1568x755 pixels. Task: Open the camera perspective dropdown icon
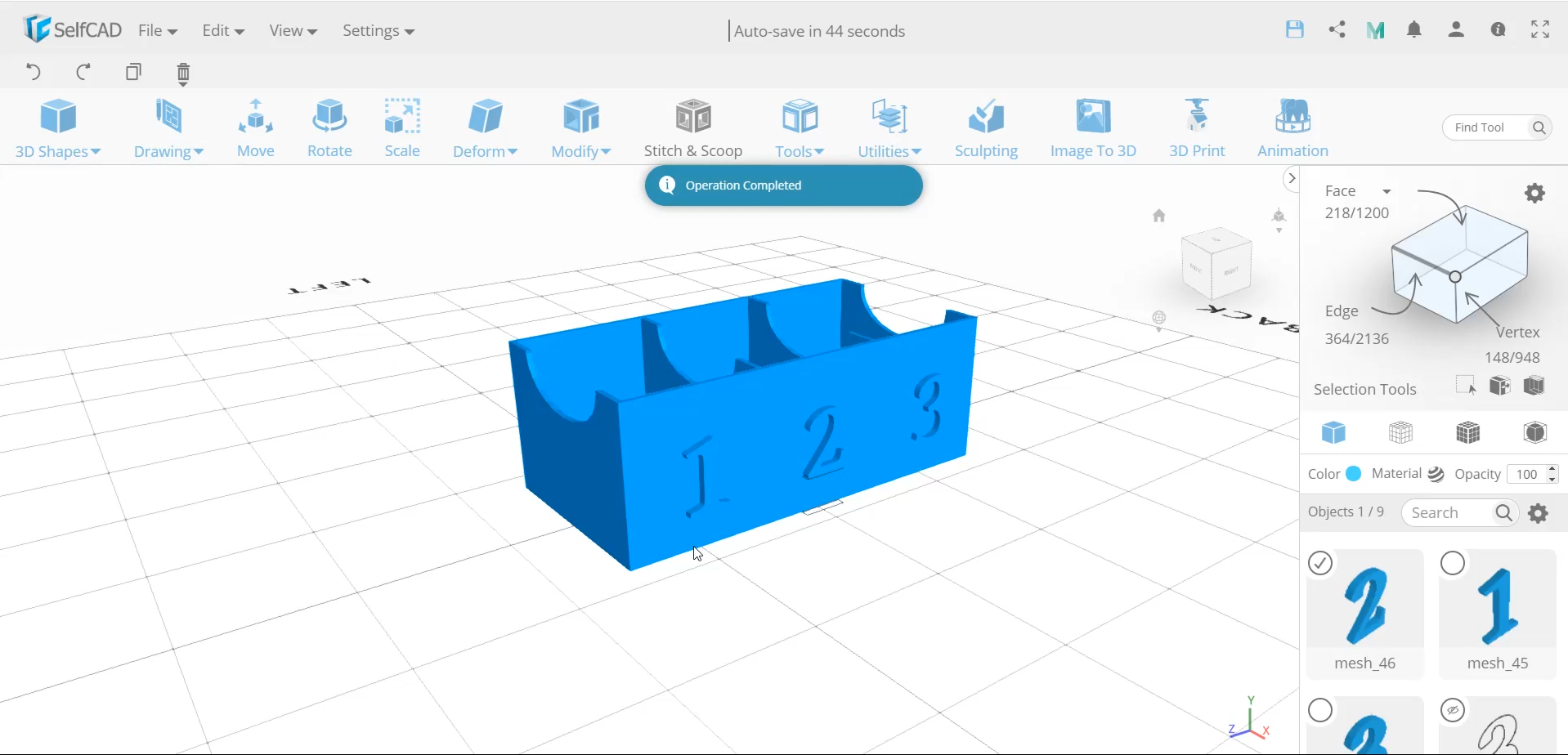[1279, 219]
